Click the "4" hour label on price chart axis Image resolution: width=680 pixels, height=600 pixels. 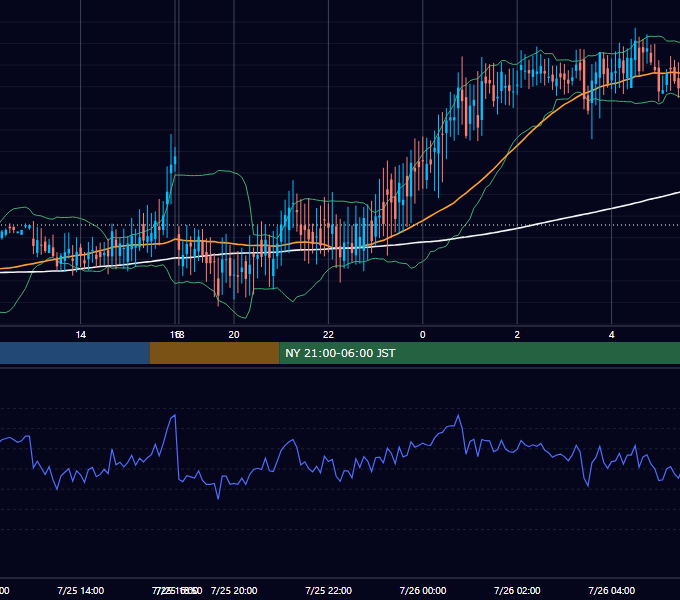(x=611, y=335)
